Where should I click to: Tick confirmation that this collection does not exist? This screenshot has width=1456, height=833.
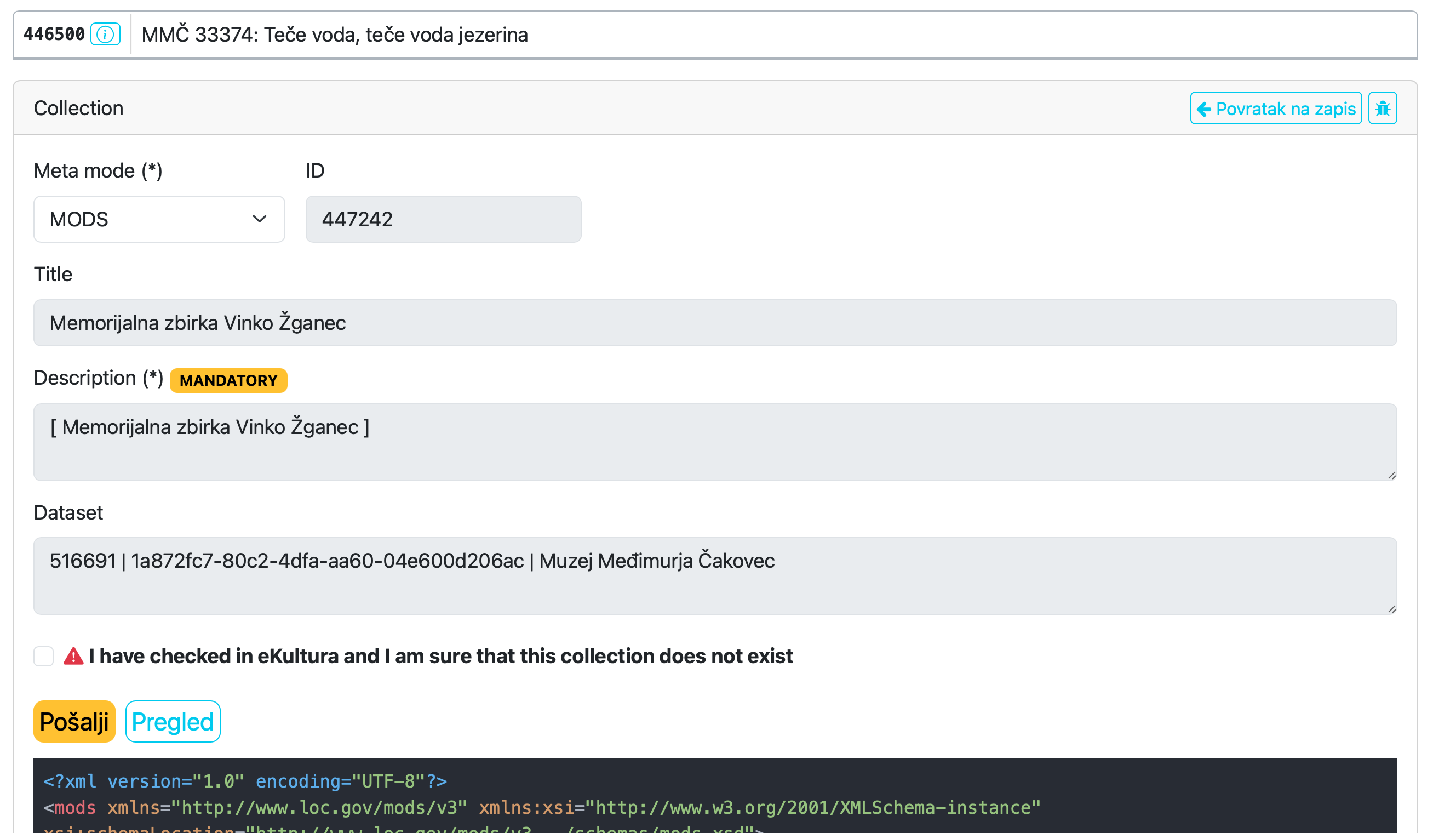point(43,655)
